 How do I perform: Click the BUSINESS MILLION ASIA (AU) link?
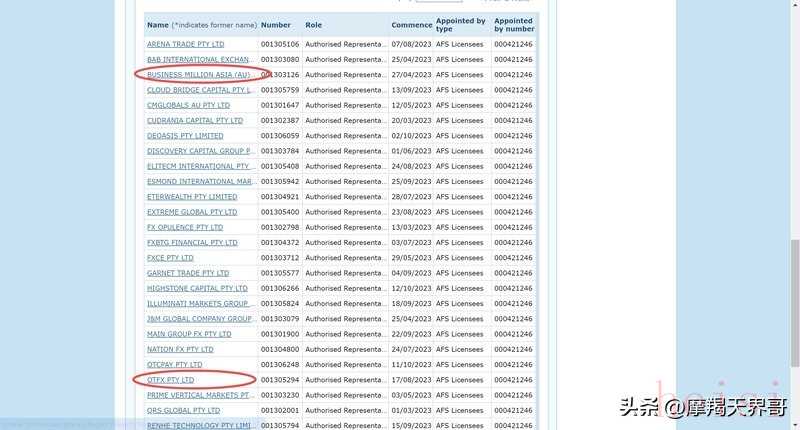point(198,75)
